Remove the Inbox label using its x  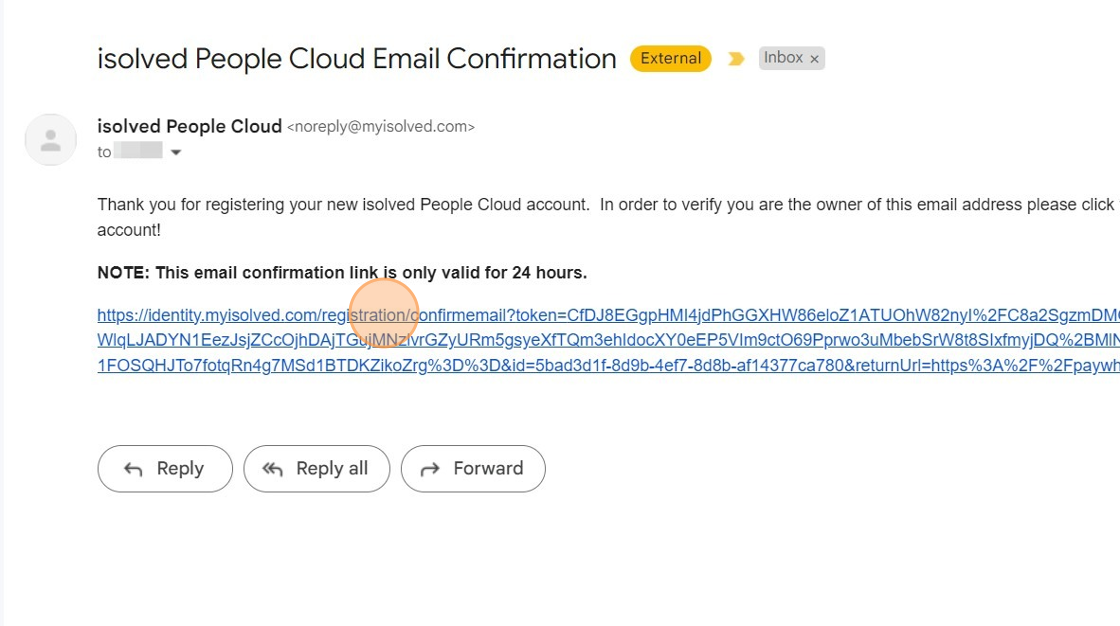(814, 59)
